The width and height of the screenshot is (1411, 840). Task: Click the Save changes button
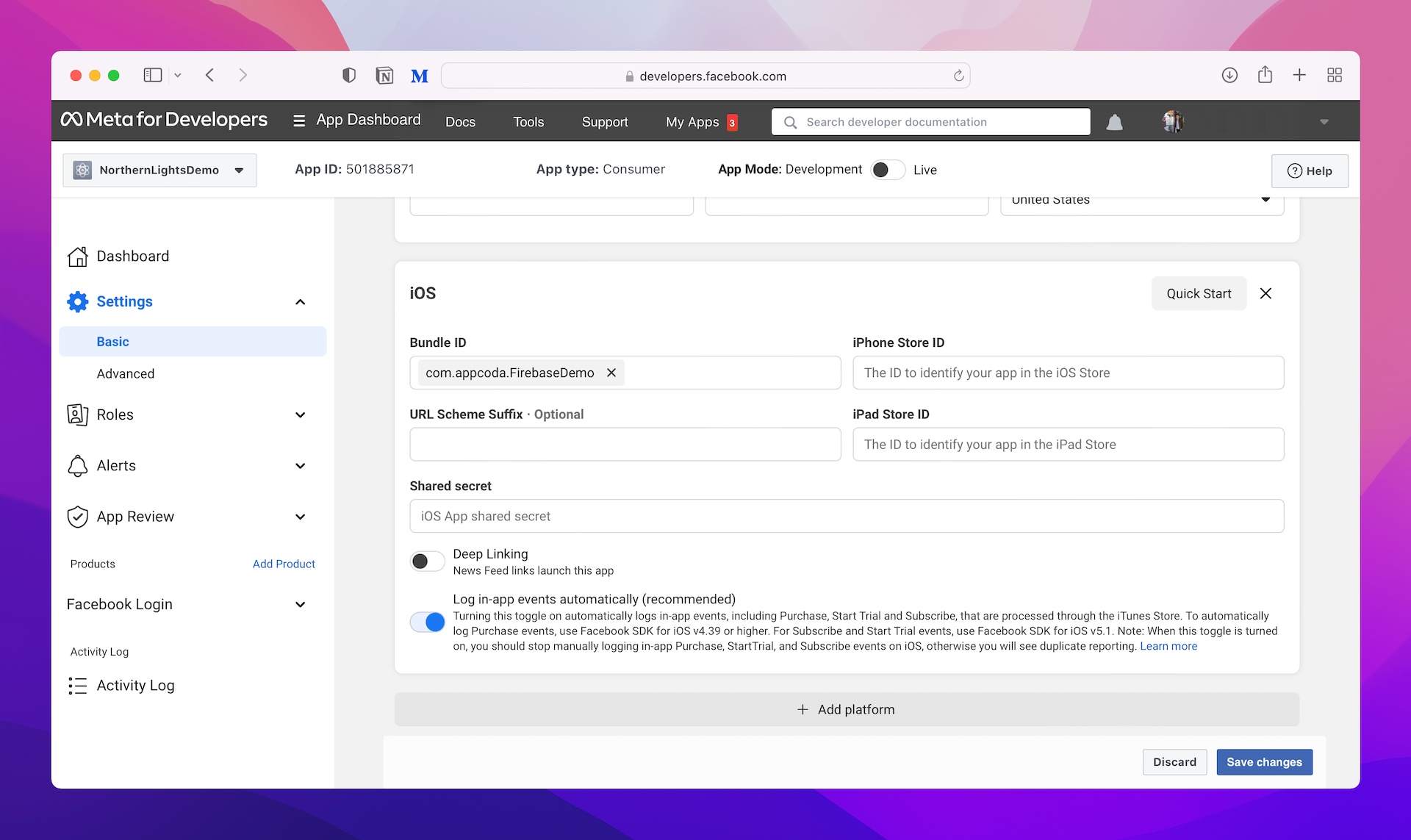pos(1263,762)
